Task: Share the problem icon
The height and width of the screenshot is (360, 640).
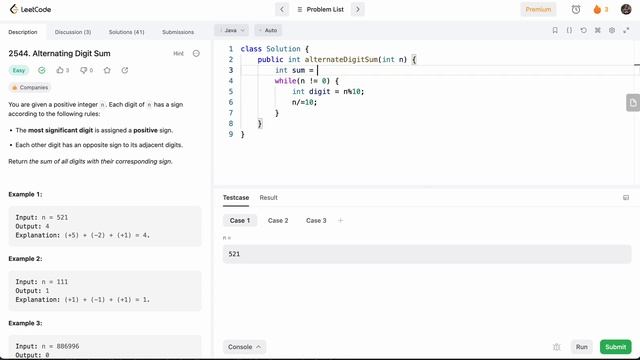Action: [125, 70]
